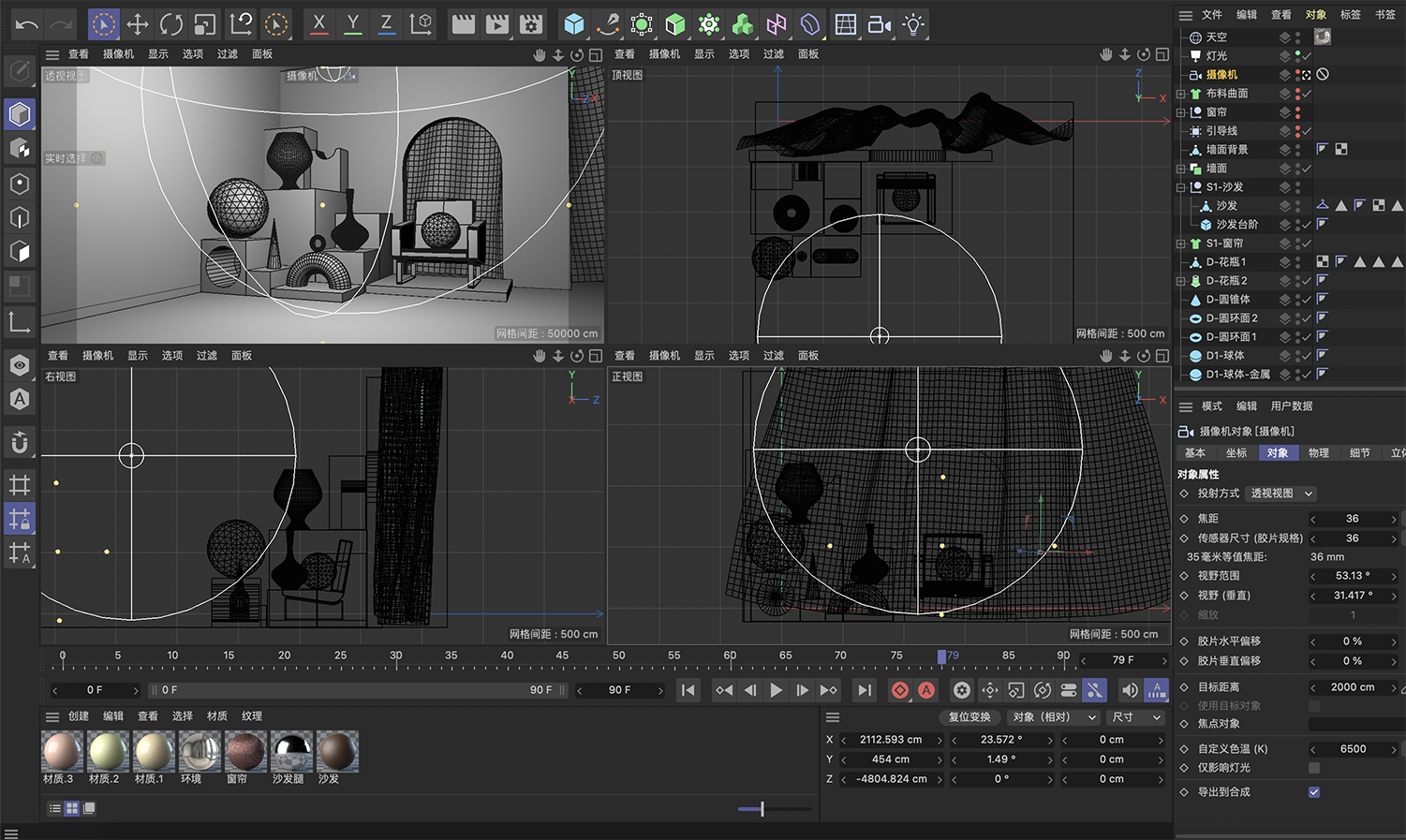Viewport: 1406px width, 840px height.
Task: Select the 沙发腿 material thumbnail
Action: pos(290,751)
